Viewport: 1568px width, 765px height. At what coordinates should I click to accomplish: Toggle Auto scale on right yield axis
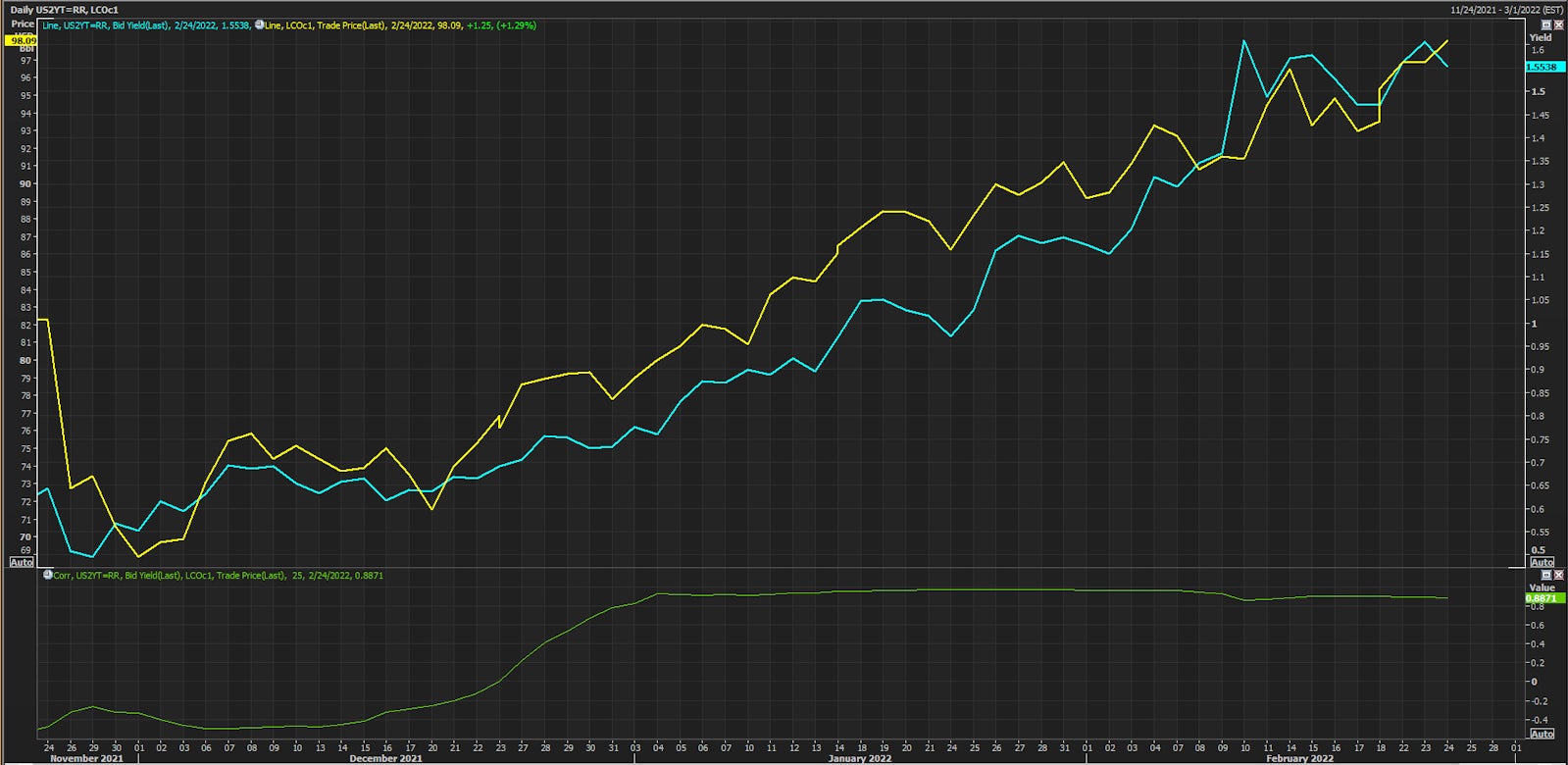tap(1542, 562)
